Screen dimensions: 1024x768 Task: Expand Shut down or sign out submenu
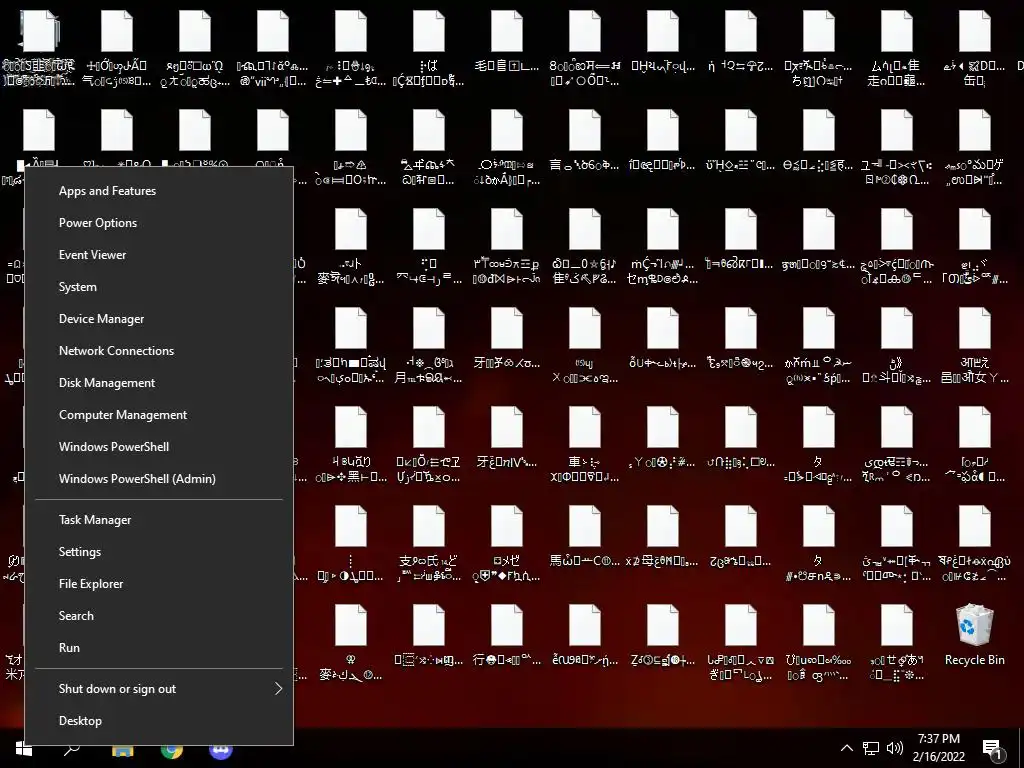click(159, 689)
